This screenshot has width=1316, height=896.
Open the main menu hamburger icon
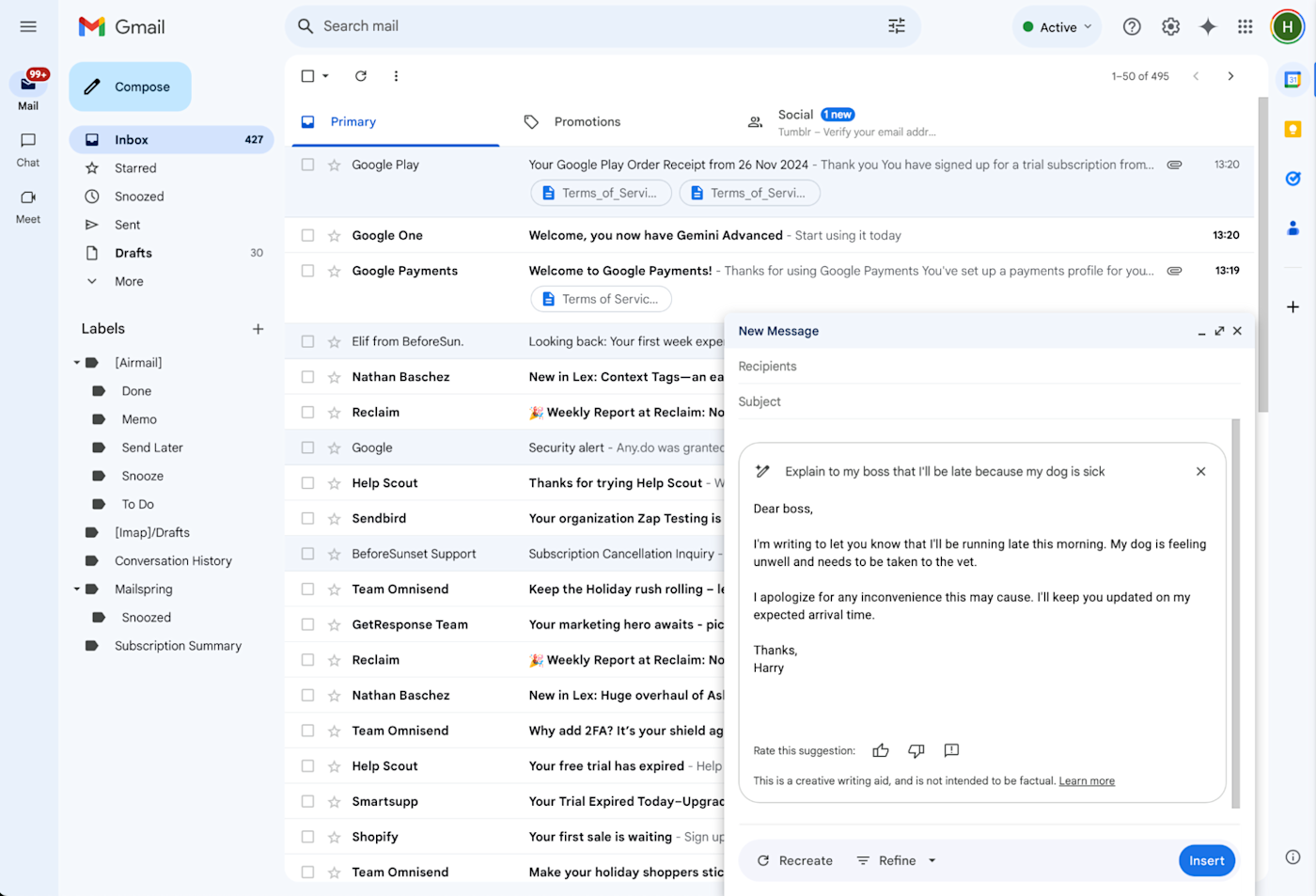(x=28, y=26)
